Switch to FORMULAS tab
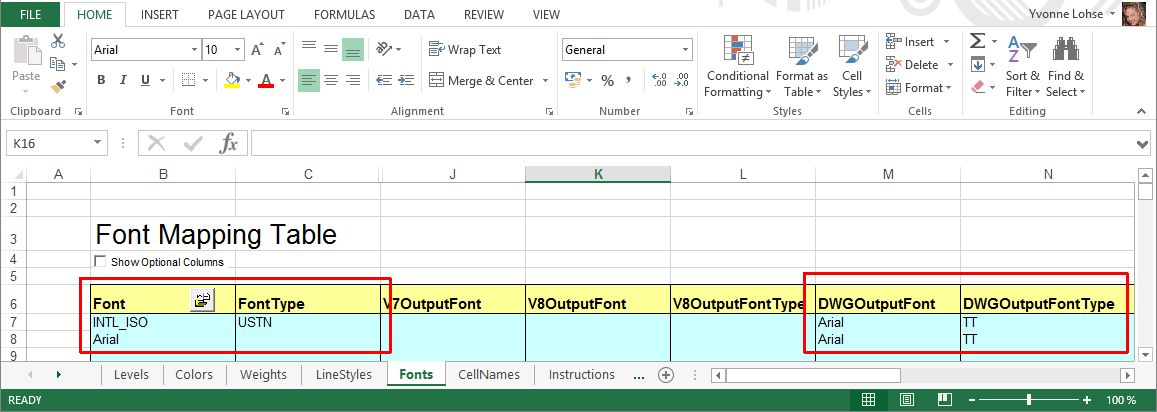Image resolution: width=1157 pixels, height=412 pixels. click(344, 14)
